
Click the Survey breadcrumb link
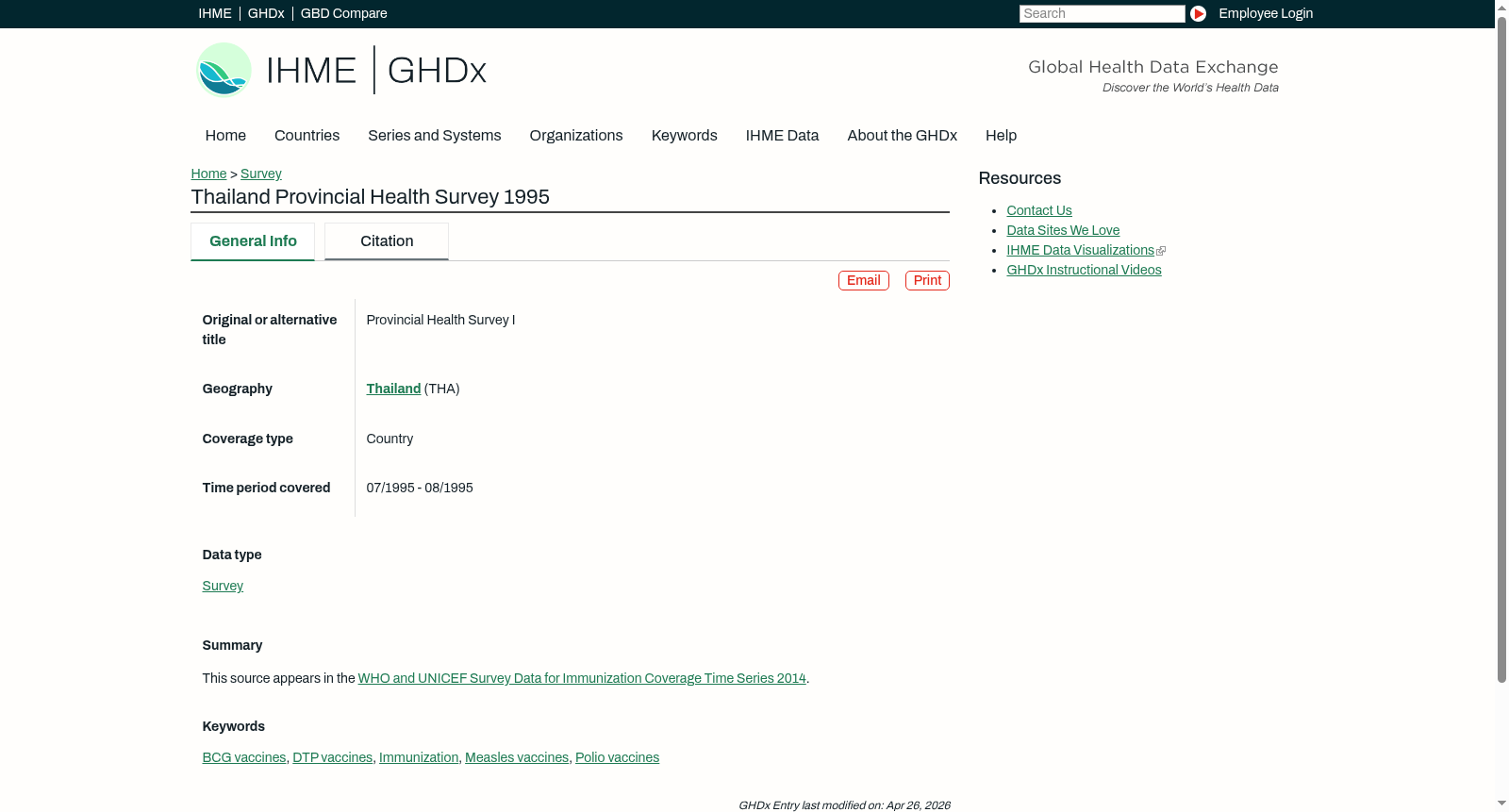point(261,174)
